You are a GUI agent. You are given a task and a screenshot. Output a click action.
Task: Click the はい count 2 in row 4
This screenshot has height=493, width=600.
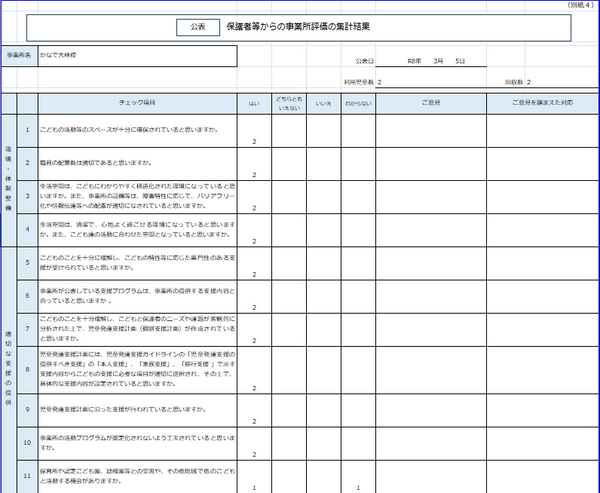[254, 242]
